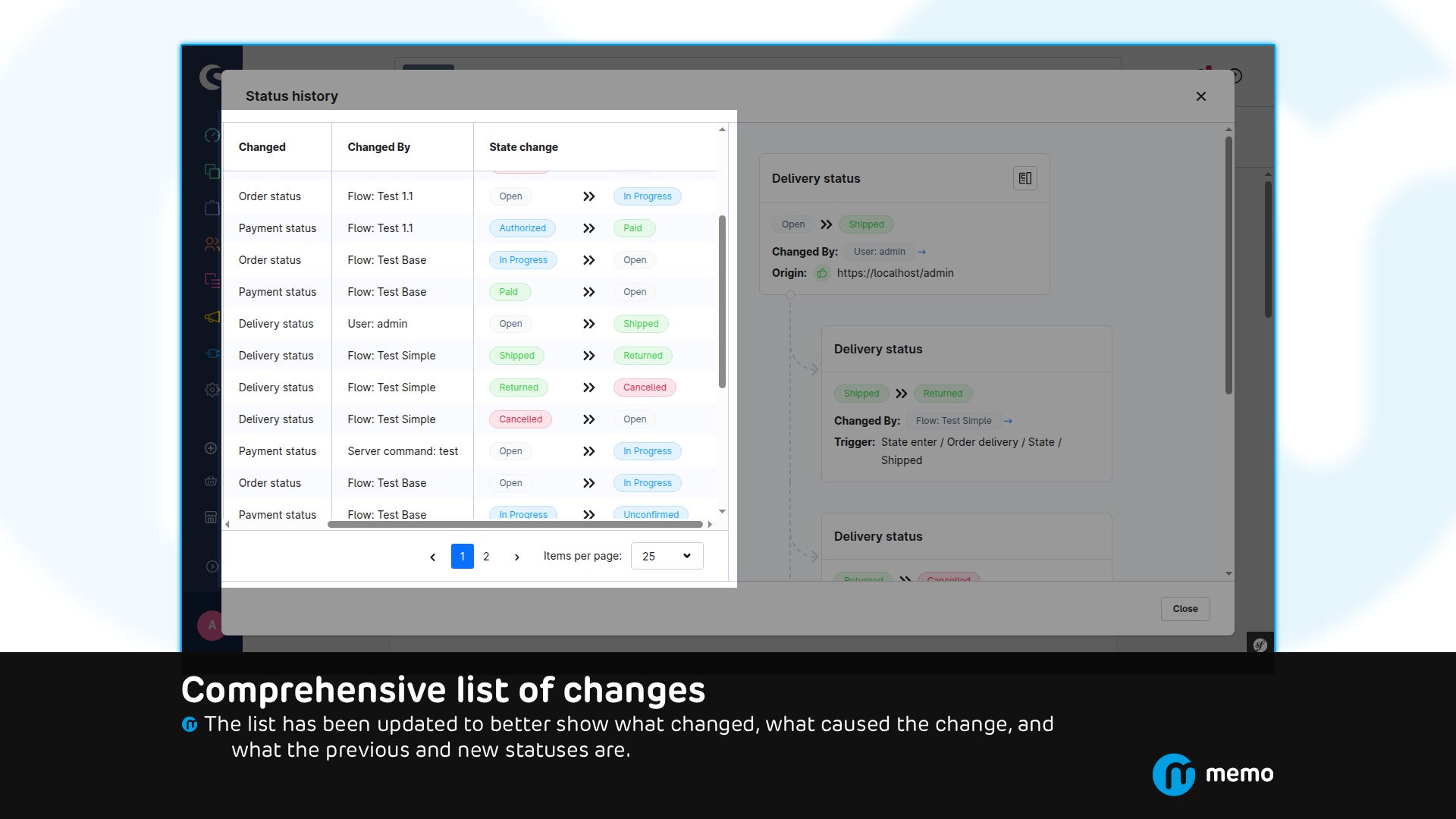Click the Changed By column header

click(379, 147)
